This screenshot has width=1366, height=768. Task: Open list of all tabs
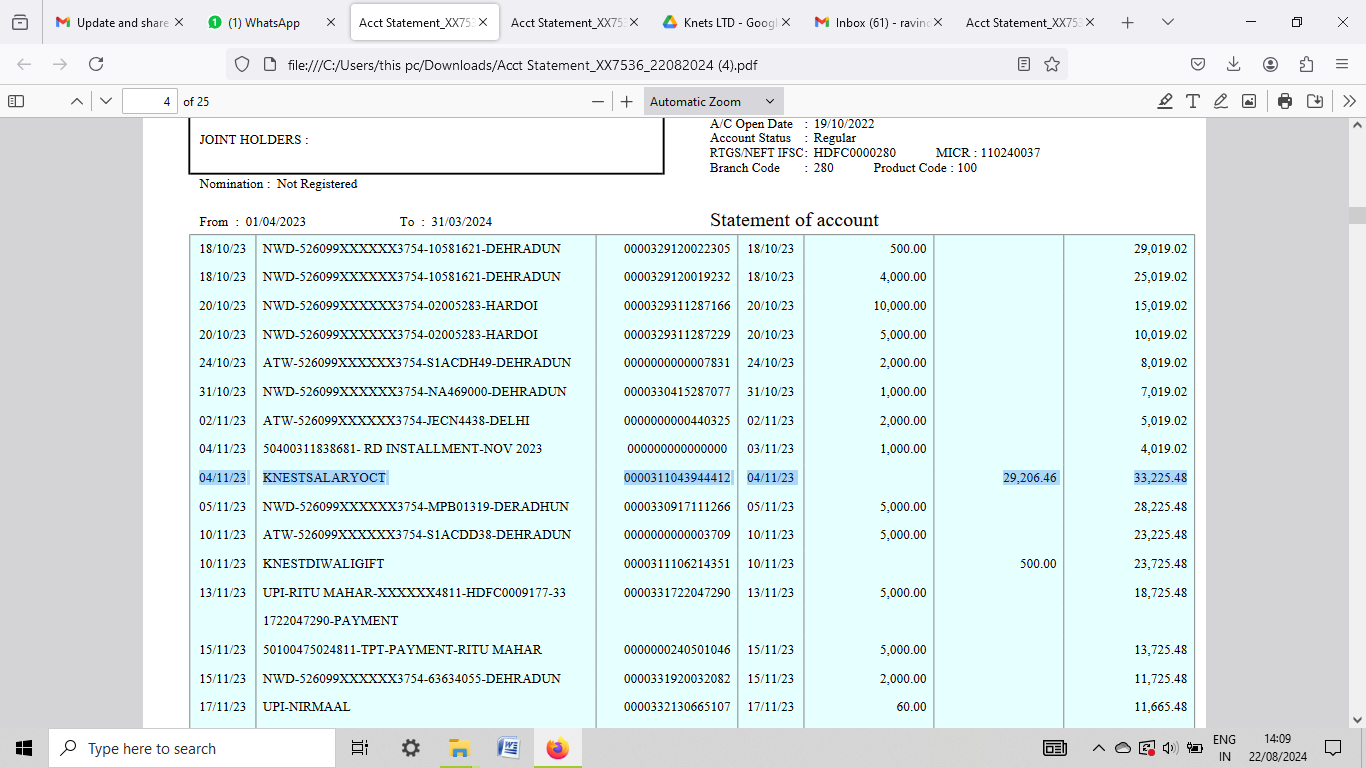click(1168, 22)
